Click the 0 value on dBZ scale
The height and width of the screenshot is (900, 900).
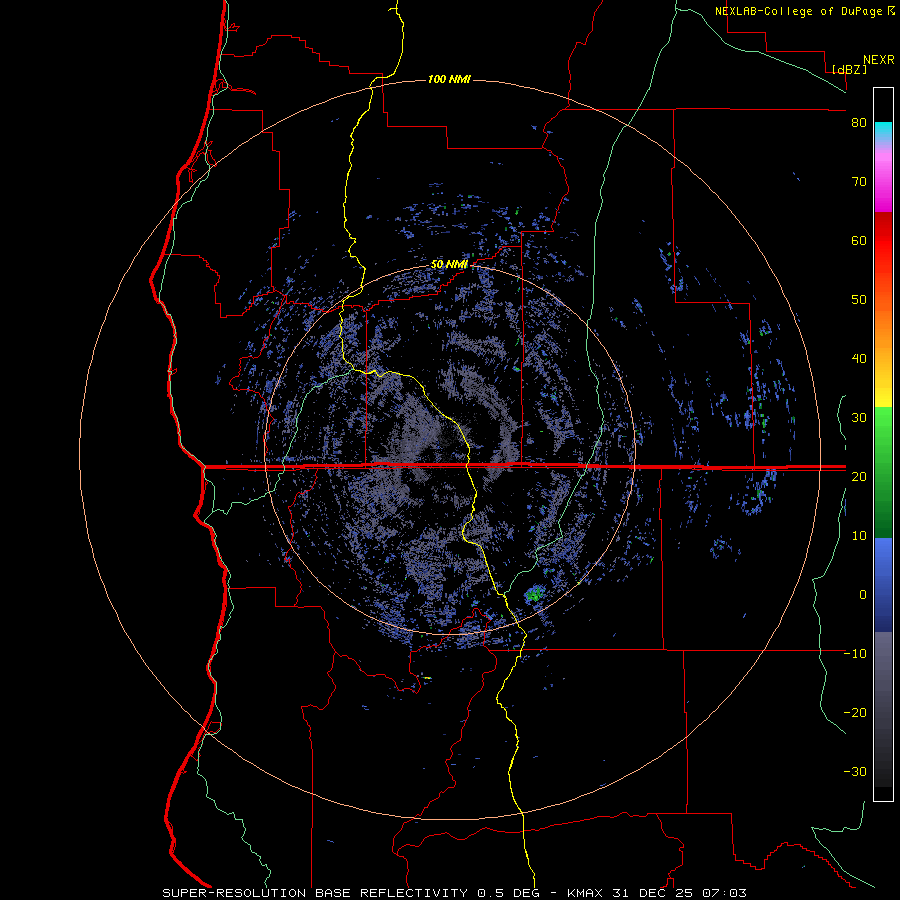[862, 595]
